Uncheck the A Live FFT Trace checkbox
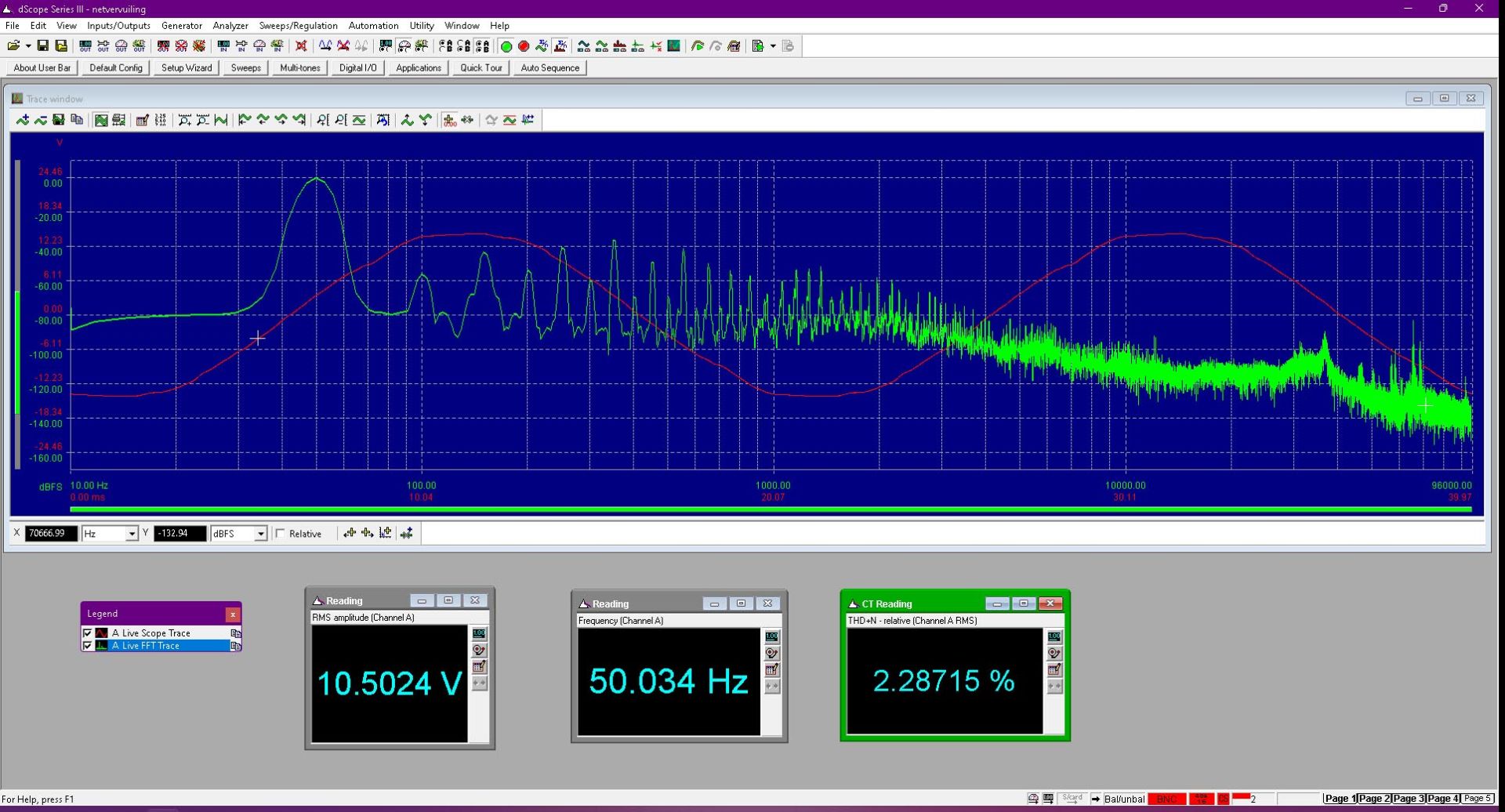 point(88,646)
